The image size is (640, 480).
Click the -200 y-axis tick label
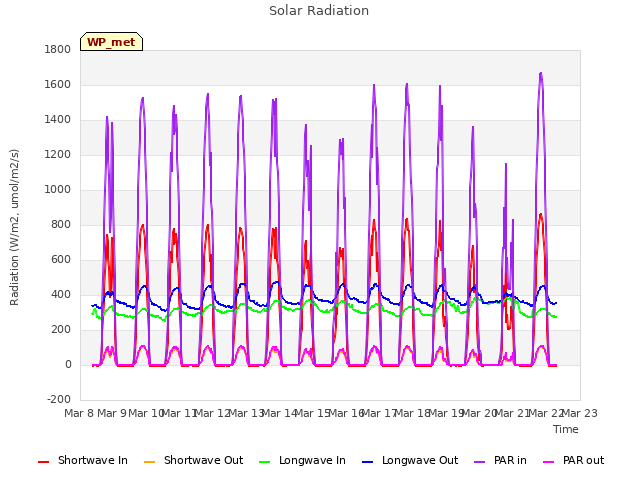point(59,400)
